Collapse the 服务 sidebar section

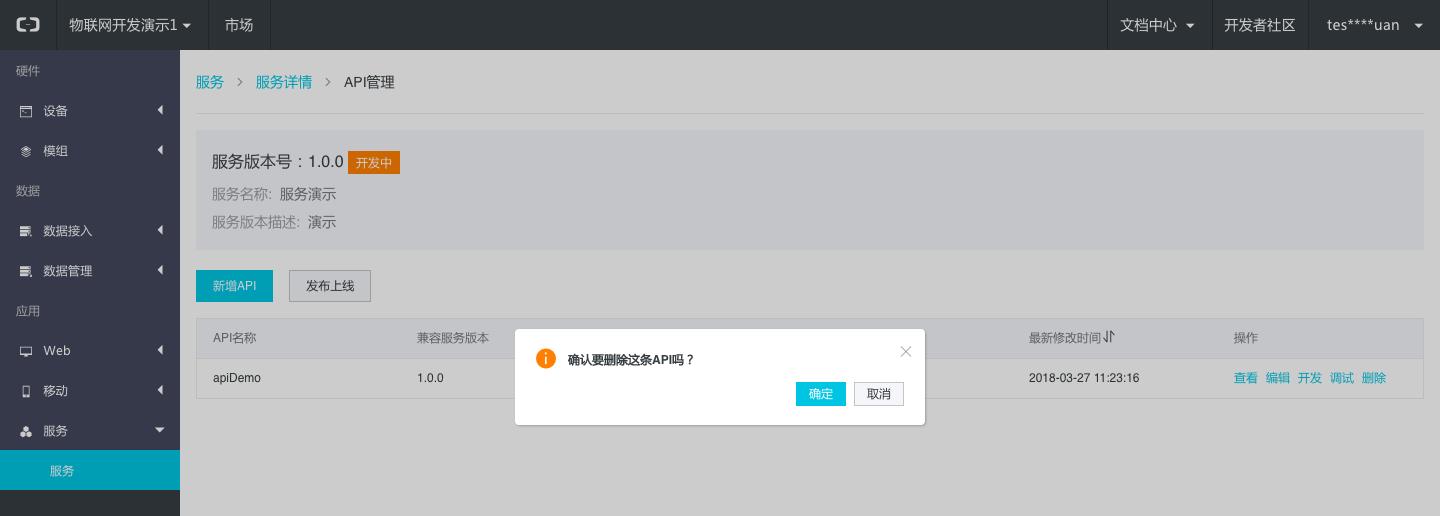click(90, 431)
